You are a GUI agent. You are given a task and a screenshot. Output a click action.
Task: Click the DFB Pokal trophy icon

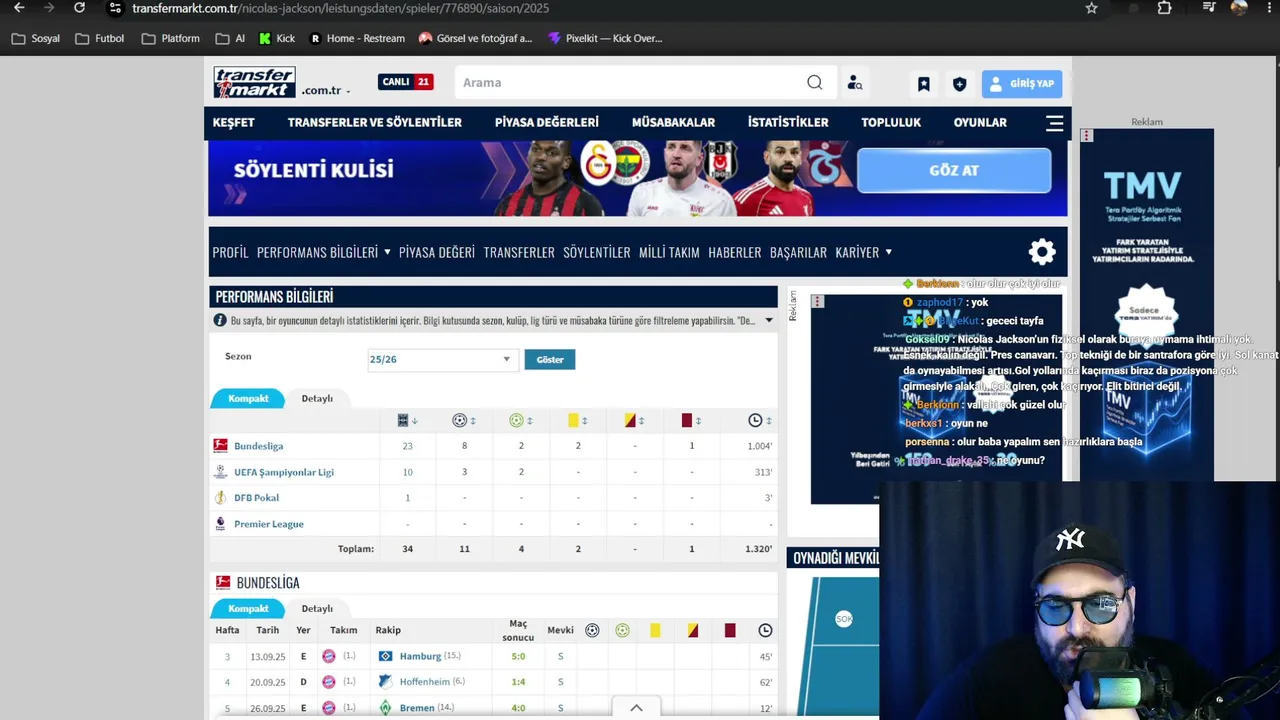[x=221, y=498]
